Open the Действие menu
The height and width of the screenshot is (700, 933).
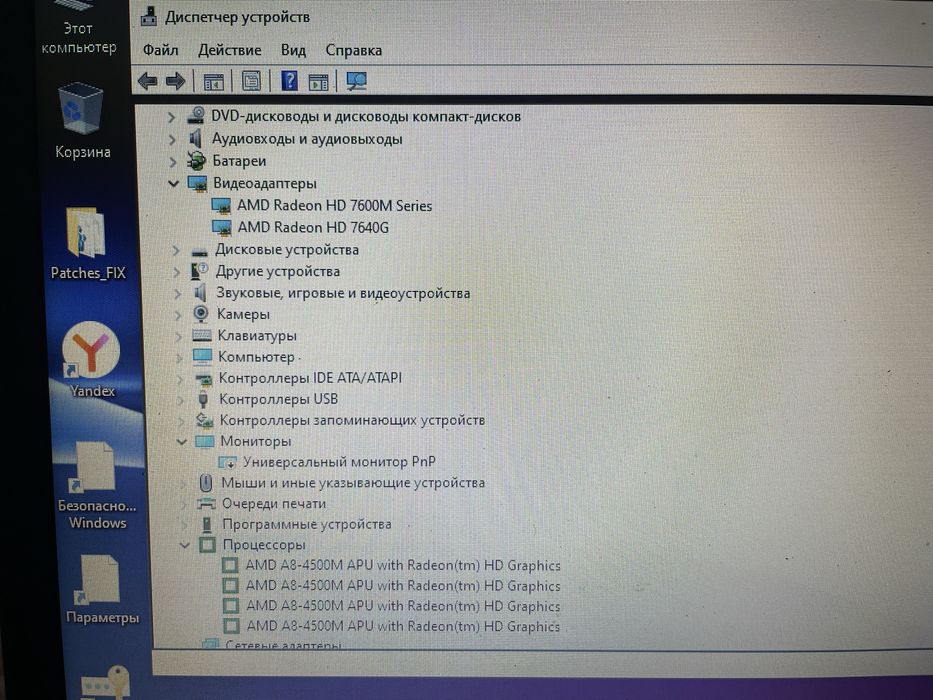[230, 50]
